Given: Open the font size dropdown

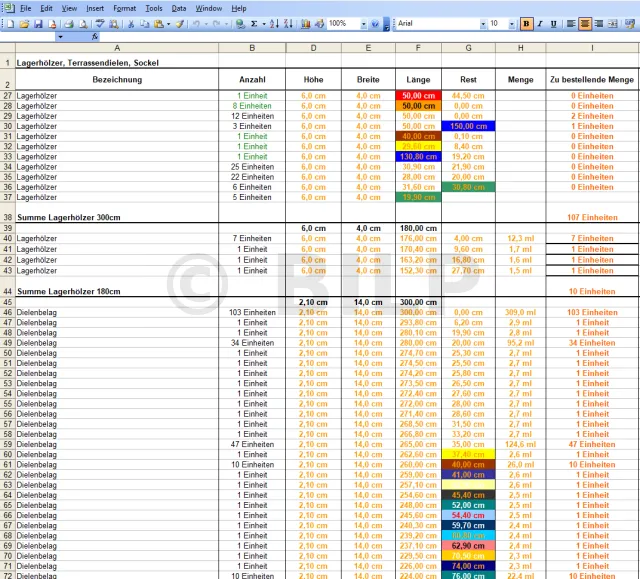Looking at the screenshot, I should (513, 23).
